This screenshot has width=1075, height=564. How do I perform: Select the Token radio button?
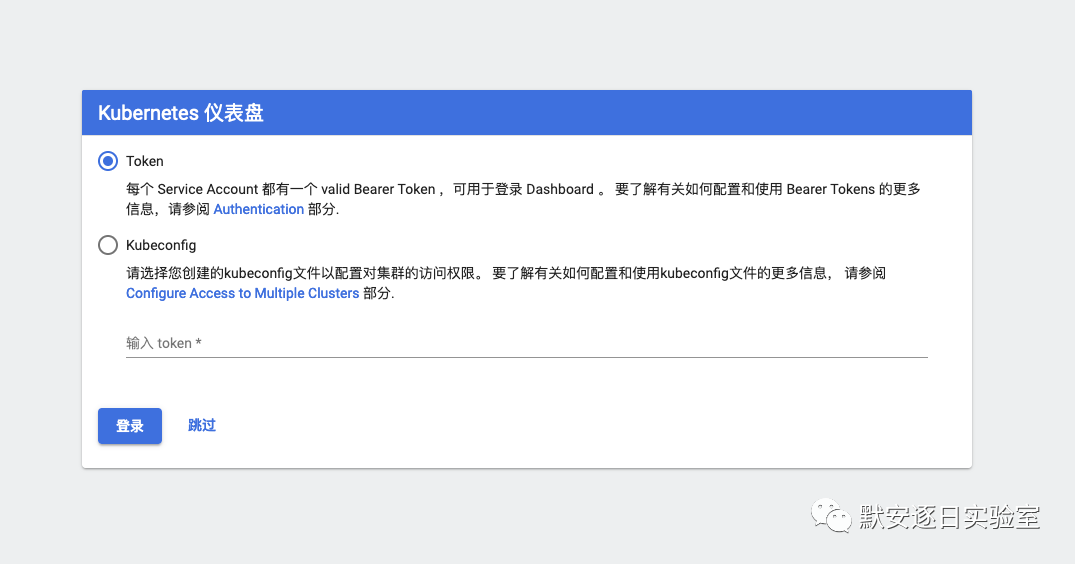[x=108, y=161]
